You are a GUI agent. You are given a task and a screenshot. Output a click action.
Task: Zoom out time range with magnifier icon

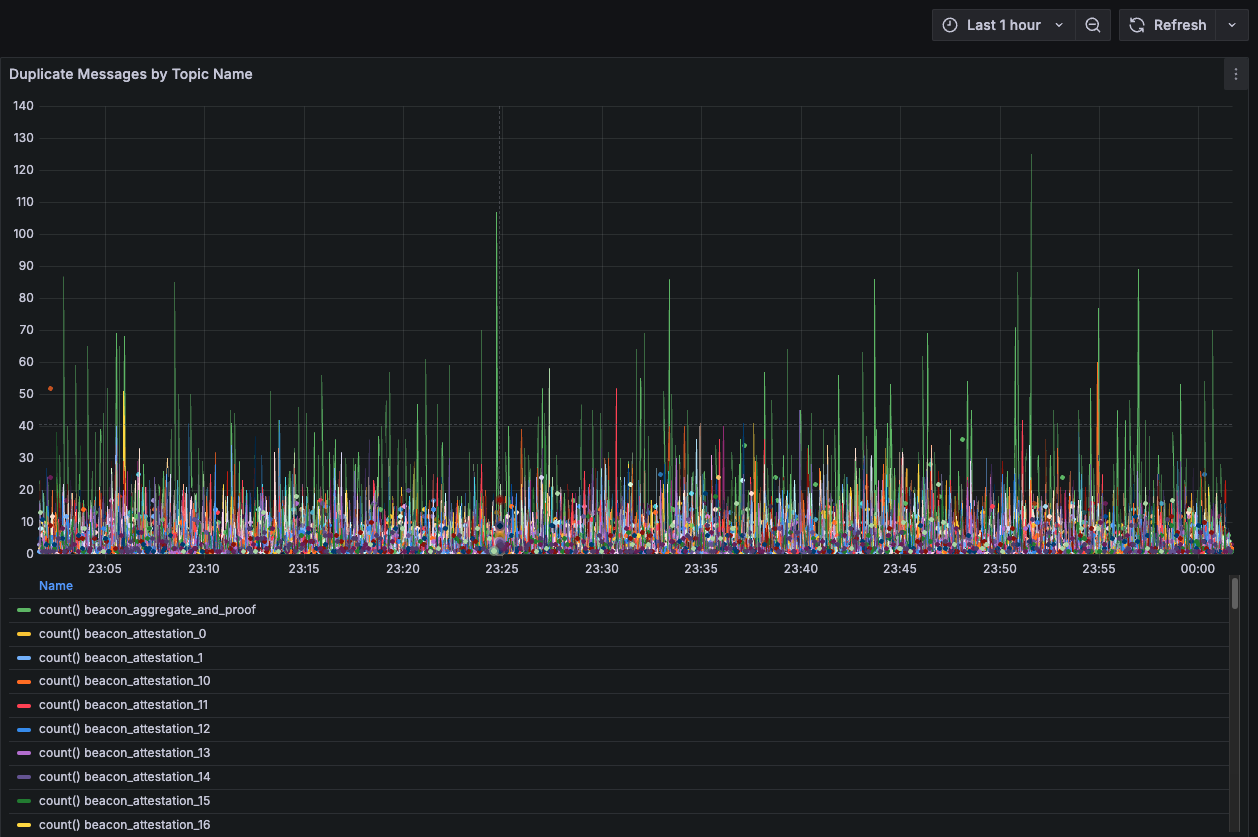pyautogui.click(x=1093, y=25)
